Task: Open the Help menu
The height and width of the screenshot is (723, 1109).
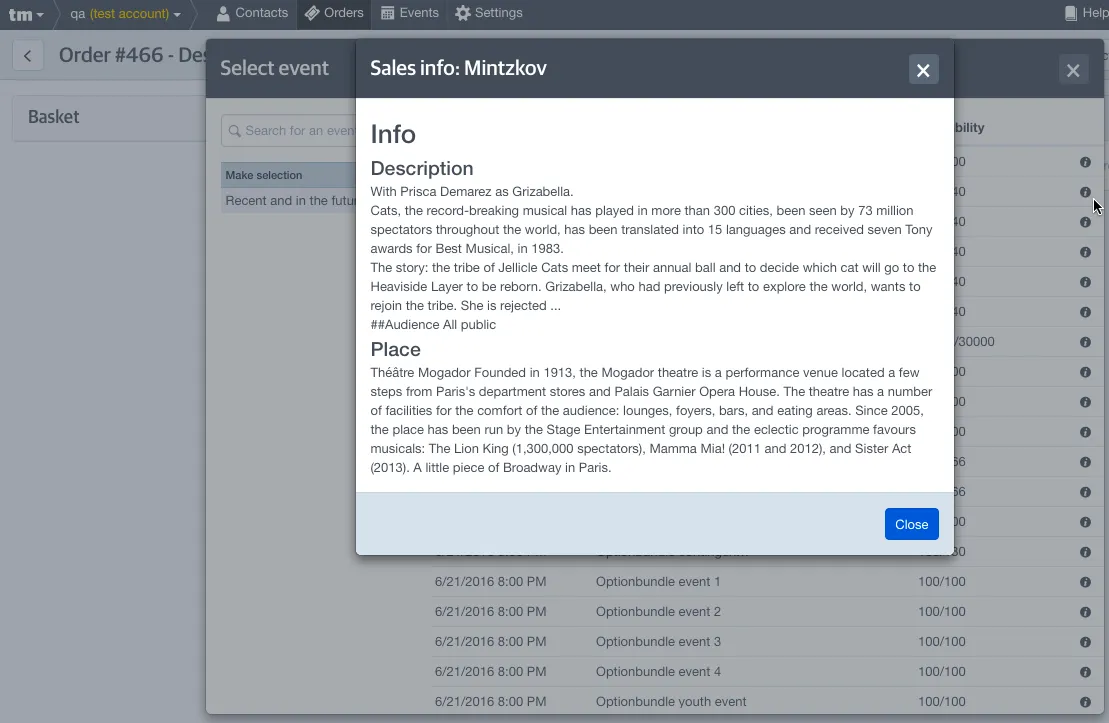Action: point(1086,13)
